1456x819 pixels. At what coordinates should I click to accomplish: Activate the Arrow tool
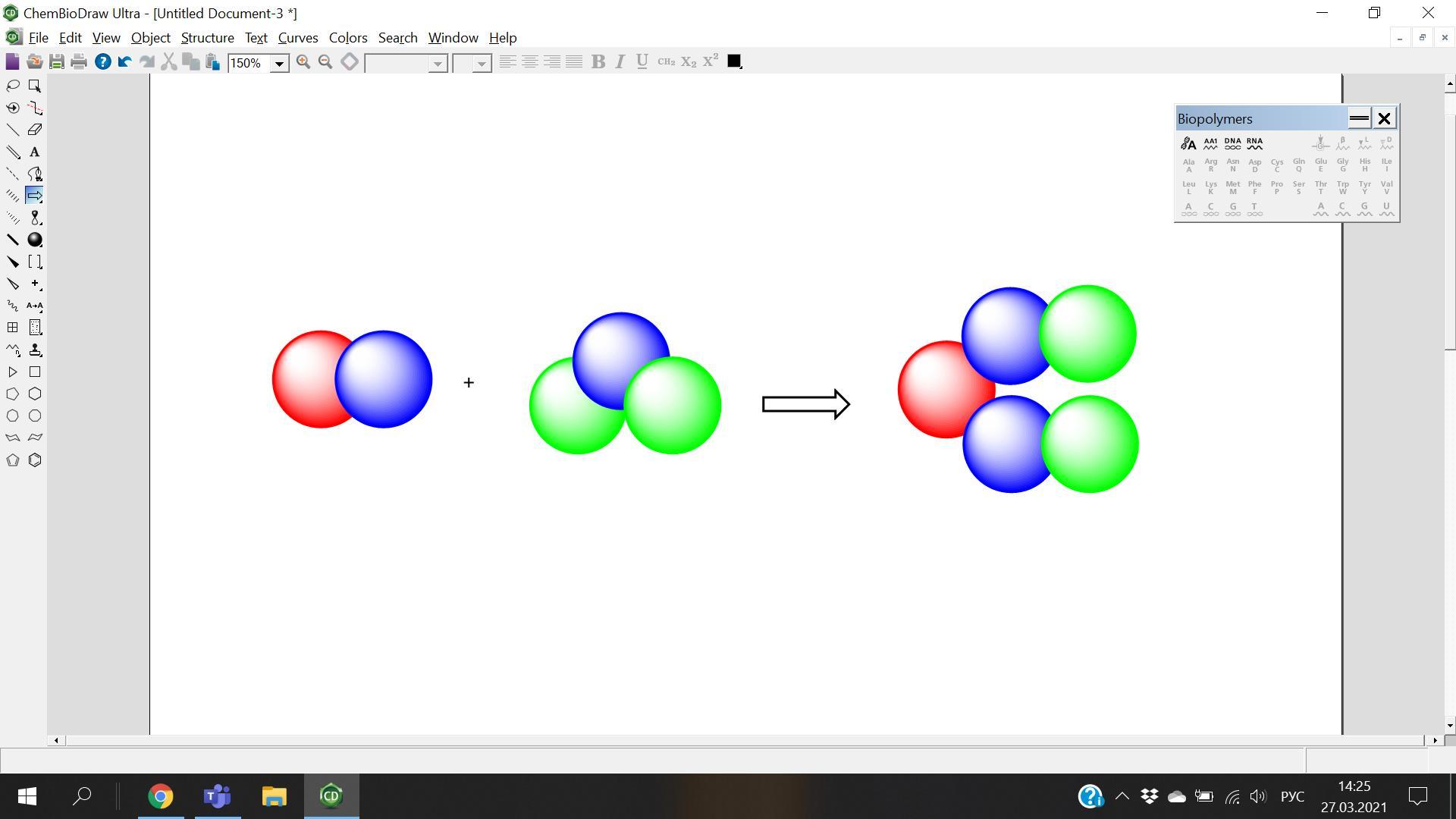pos(35,196)
